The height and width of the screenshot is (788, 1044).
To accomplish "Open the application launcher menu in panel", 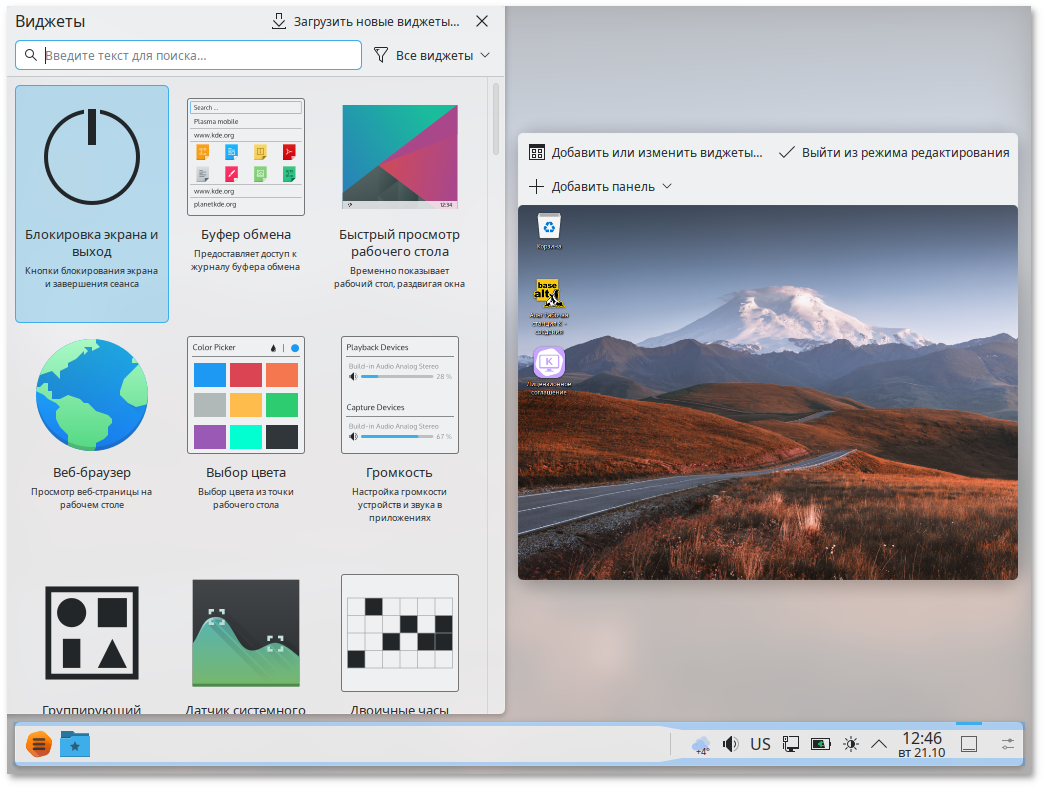I will tap(38, 744).
